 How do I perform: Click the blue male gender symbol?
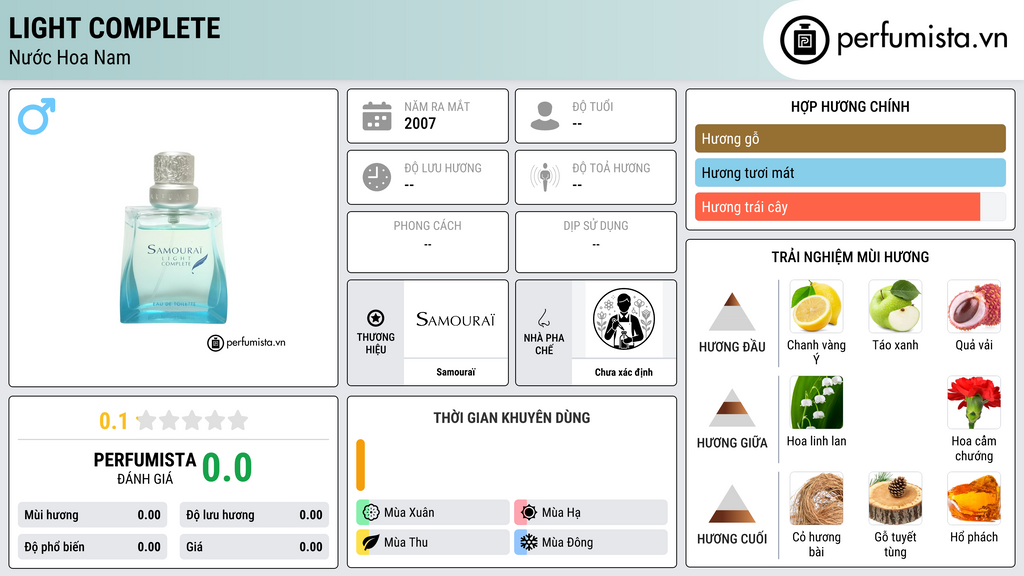[x=37, y=116]
